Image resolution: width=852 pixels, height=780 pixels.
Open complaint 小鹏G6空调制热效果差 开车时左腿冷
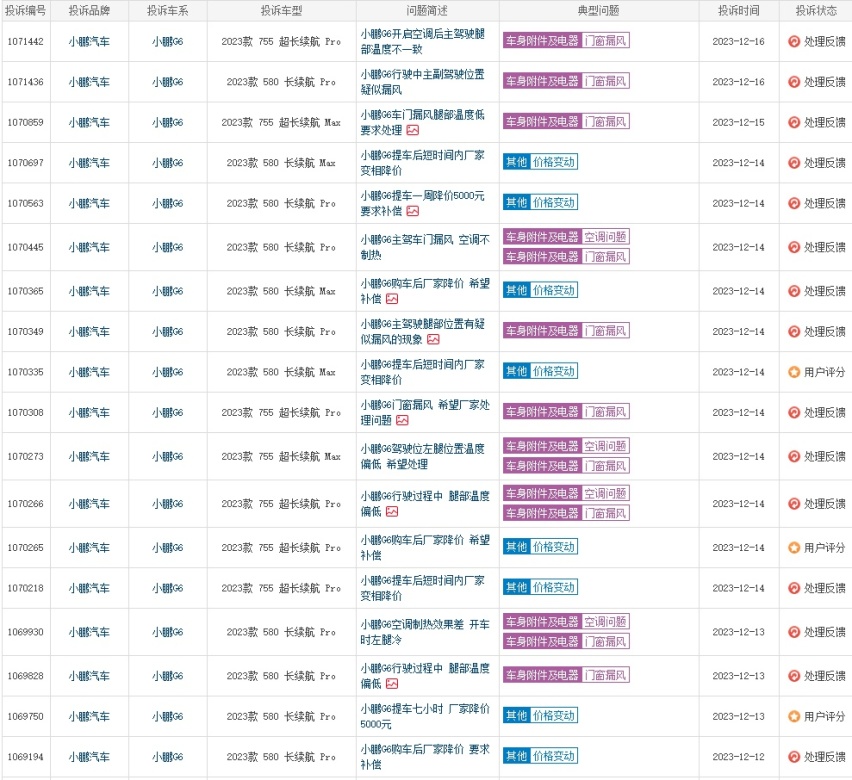coord(425,632)
